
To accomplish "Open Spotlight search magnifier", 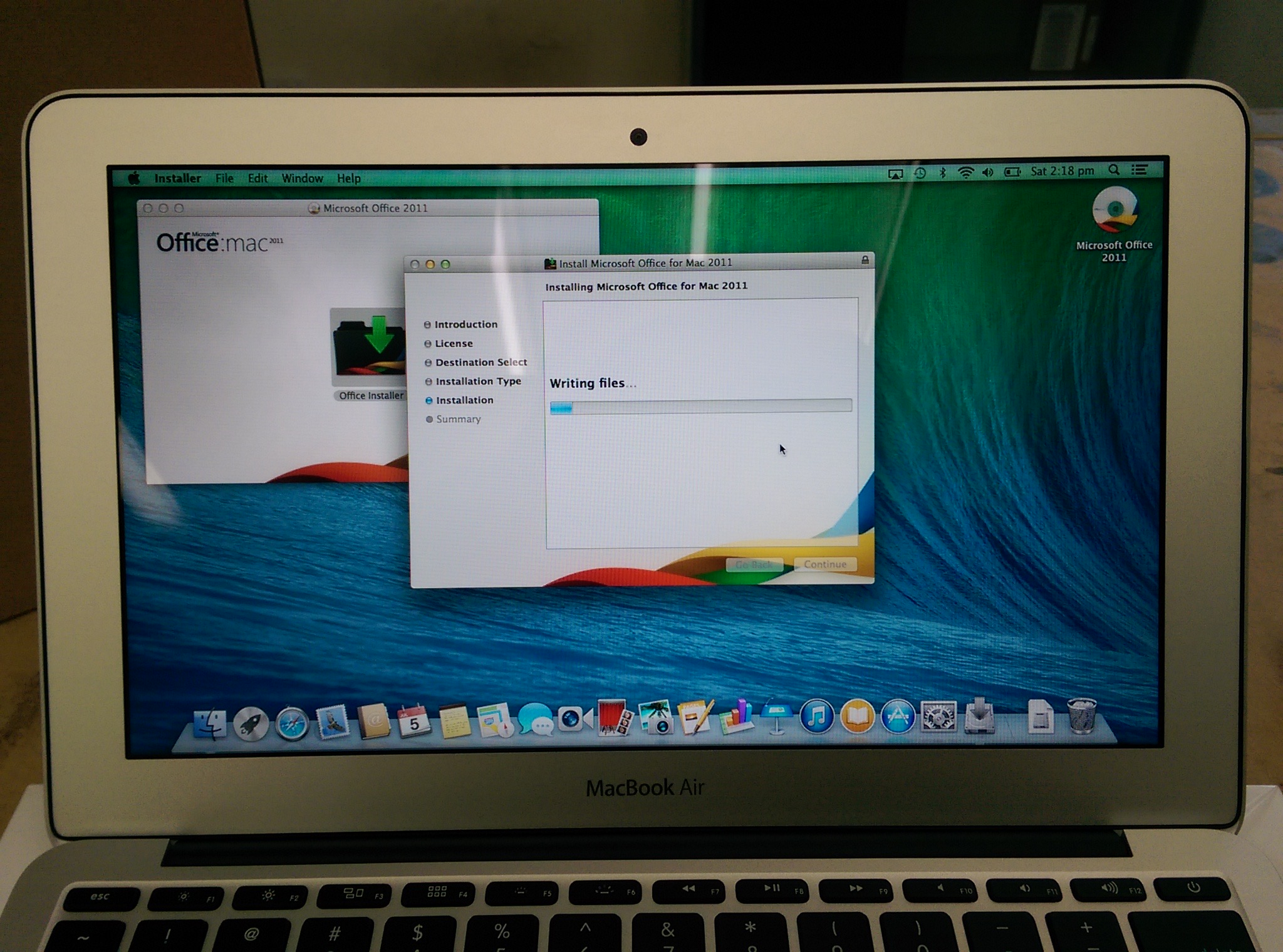I will [x=1113, y=170].
